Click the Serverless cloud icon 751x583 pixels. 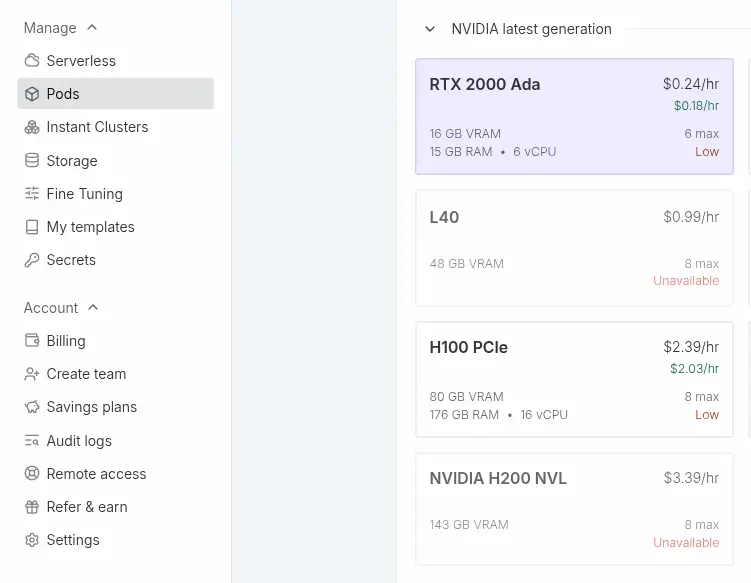[x=32, y=61]
